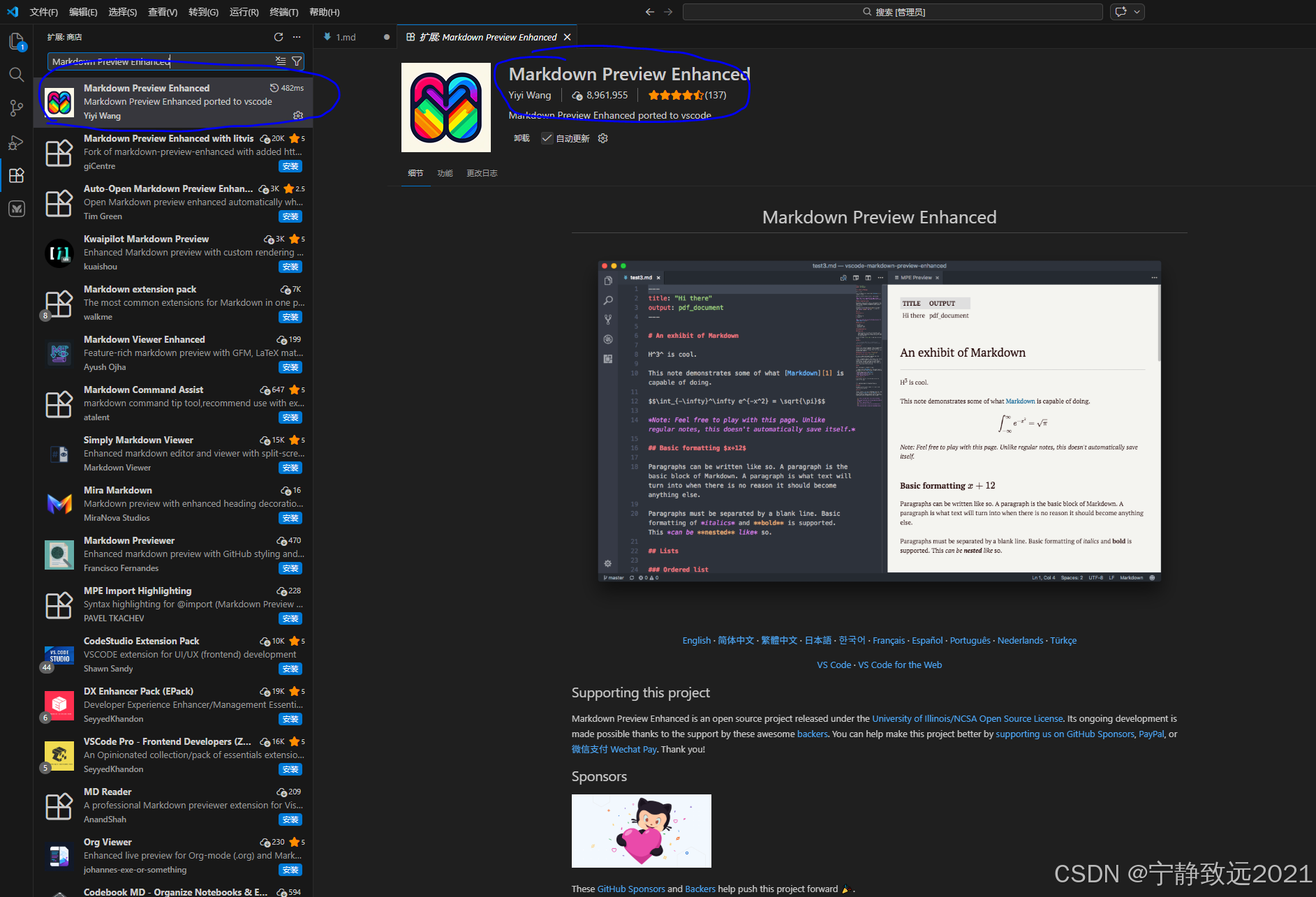
Task: Click the command center search box
Action: point(893,12)
